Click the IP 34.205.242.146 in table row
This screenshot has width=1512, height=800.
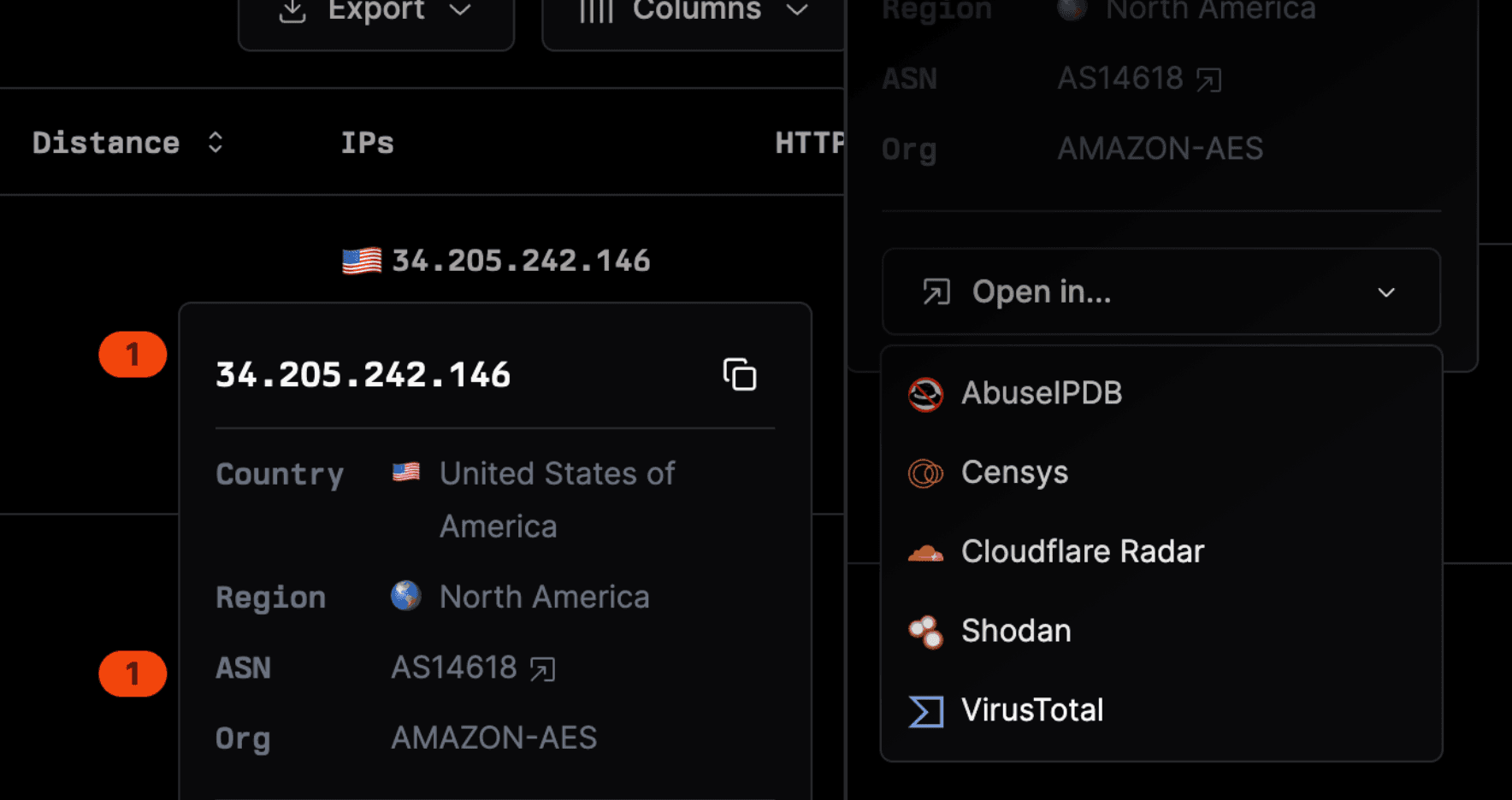pyautogui.click(x=520, y=261)
